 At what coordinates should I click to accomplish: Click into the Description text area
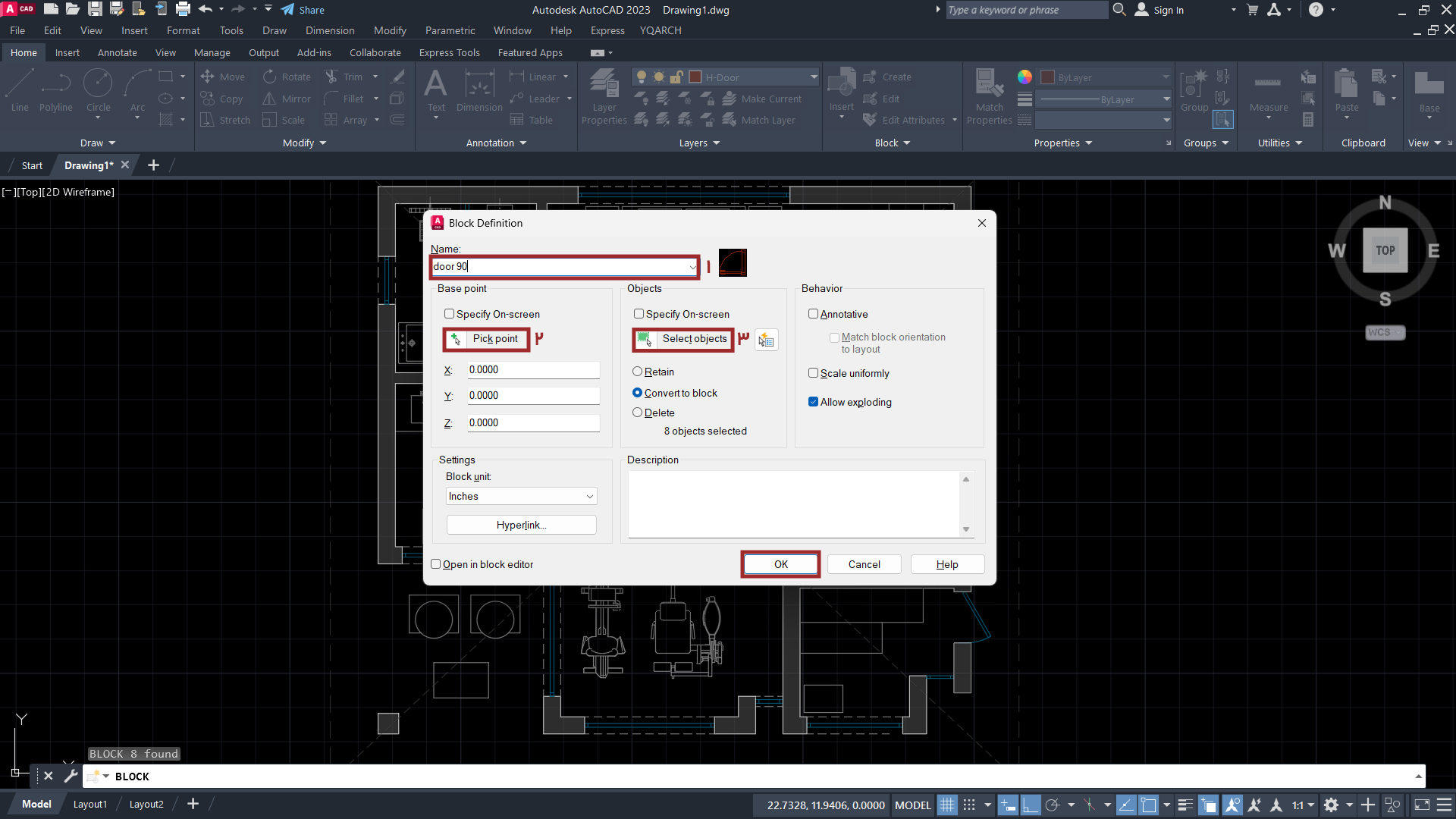793,504
